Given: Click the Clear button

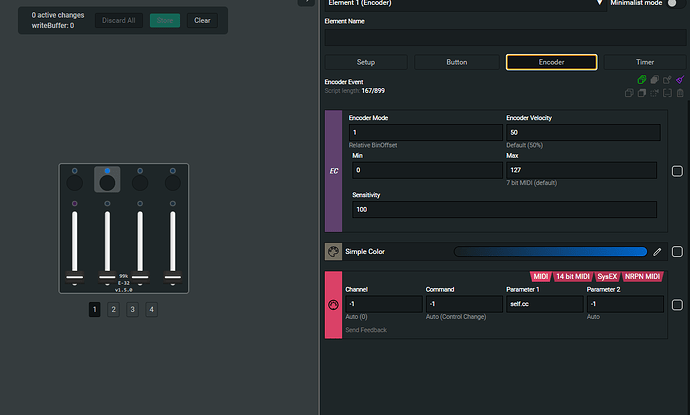Looking at the screenshot, I should click(x=201, y=20).
